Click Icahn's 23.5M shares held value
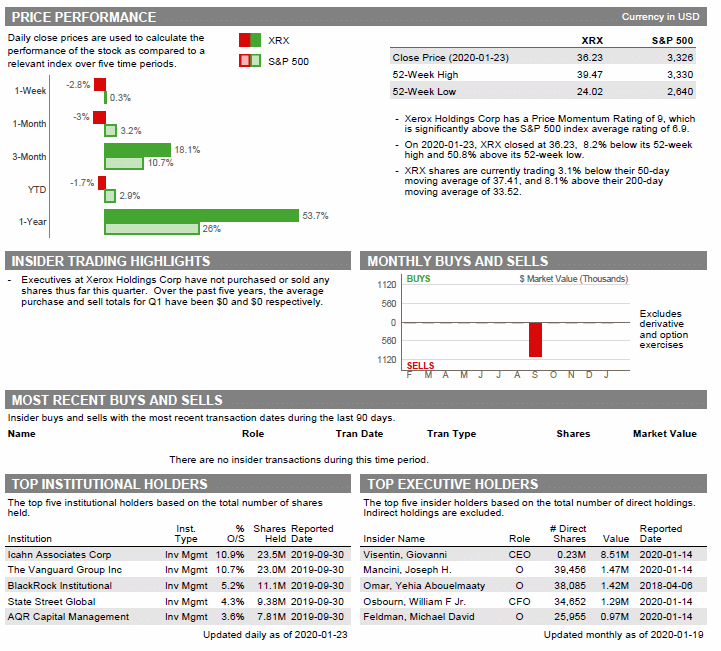Screen dimensions: 721x651 coord(271,554)
